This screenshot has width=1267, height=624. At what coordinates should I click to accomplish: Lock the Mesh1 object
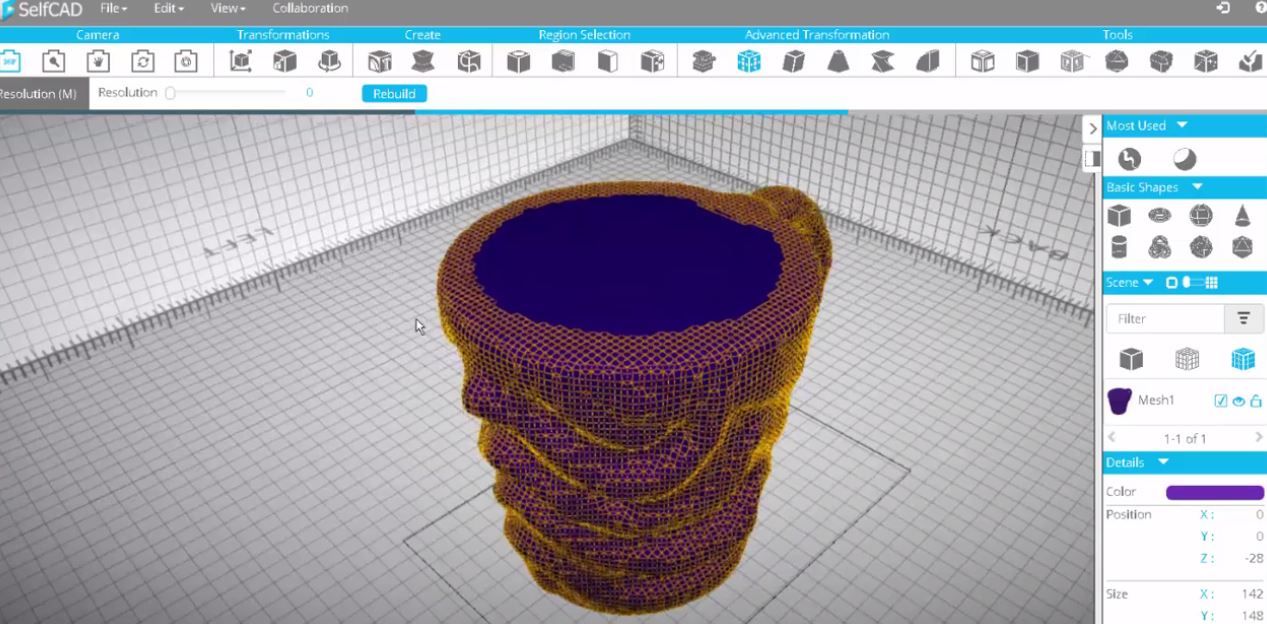(1254, 401)
